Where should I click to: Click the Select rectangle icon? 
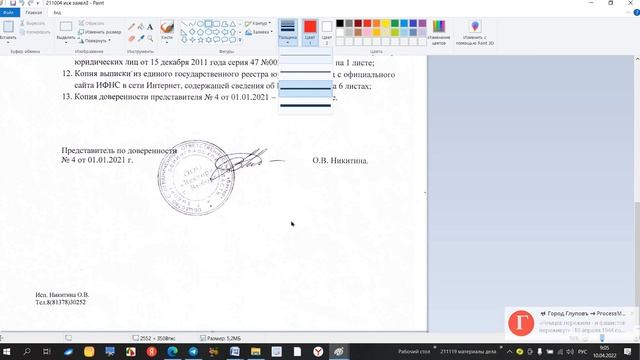(66, 27)
